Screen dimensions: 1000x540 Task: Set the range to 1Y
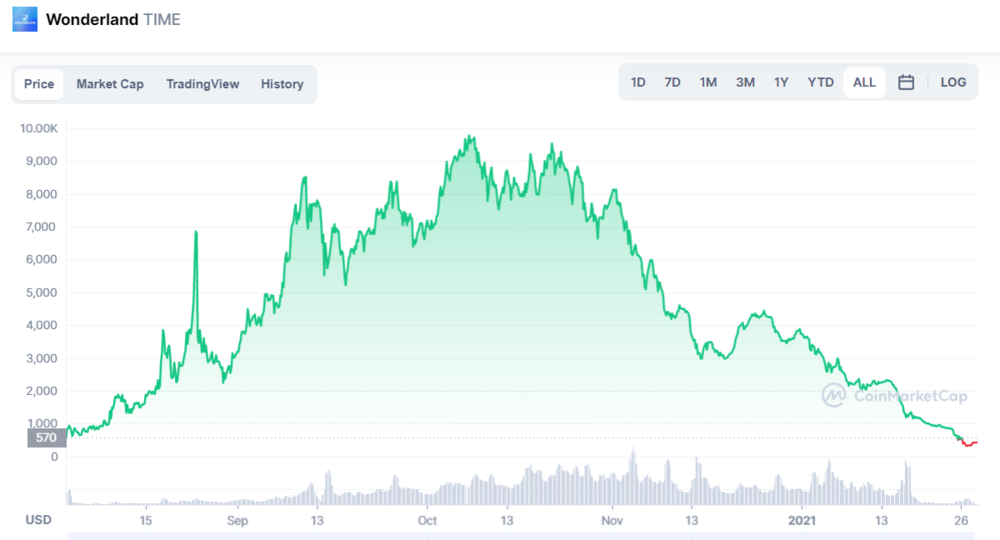tap(781, 83)
